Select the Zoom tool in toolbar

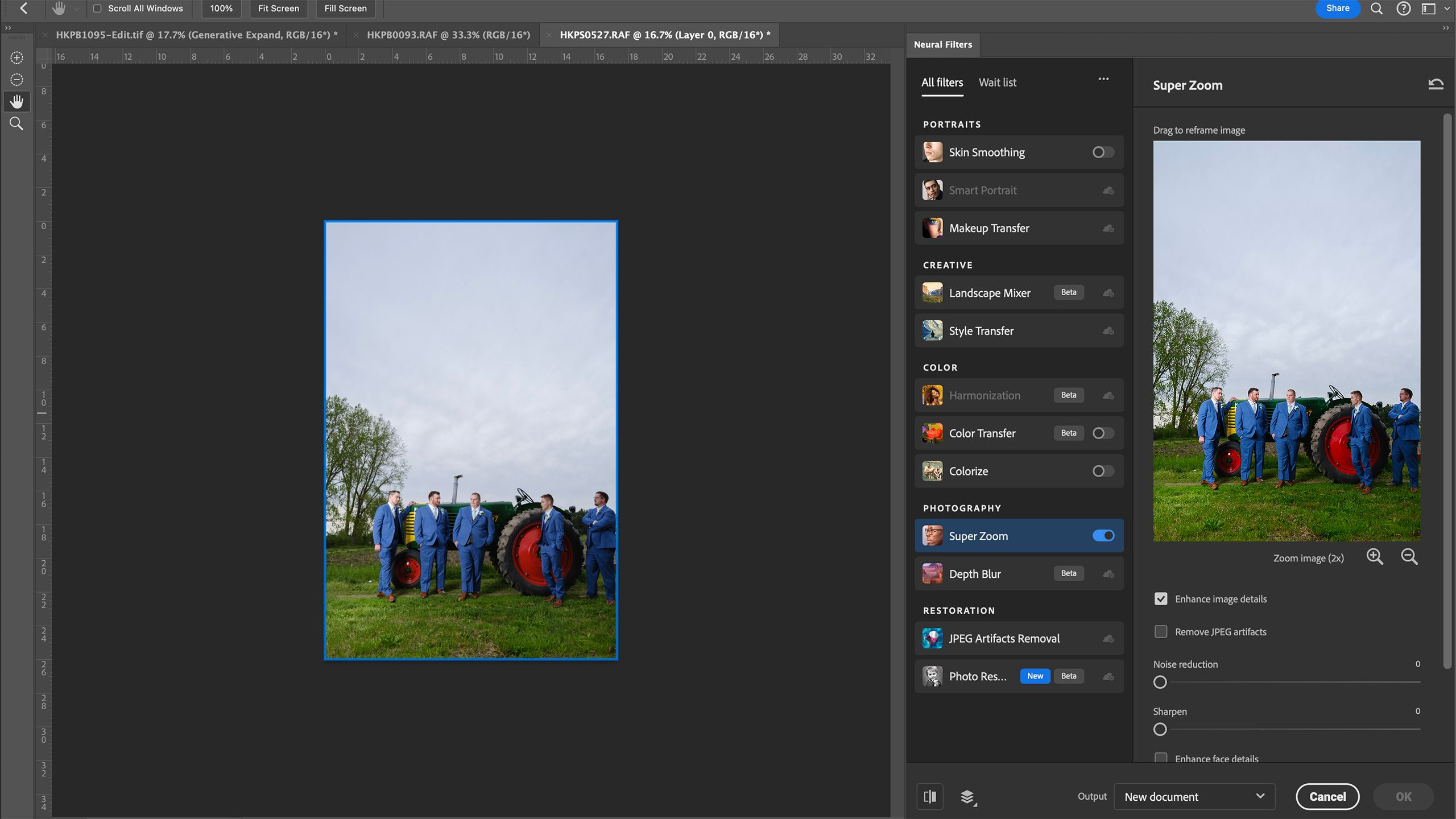15,123
